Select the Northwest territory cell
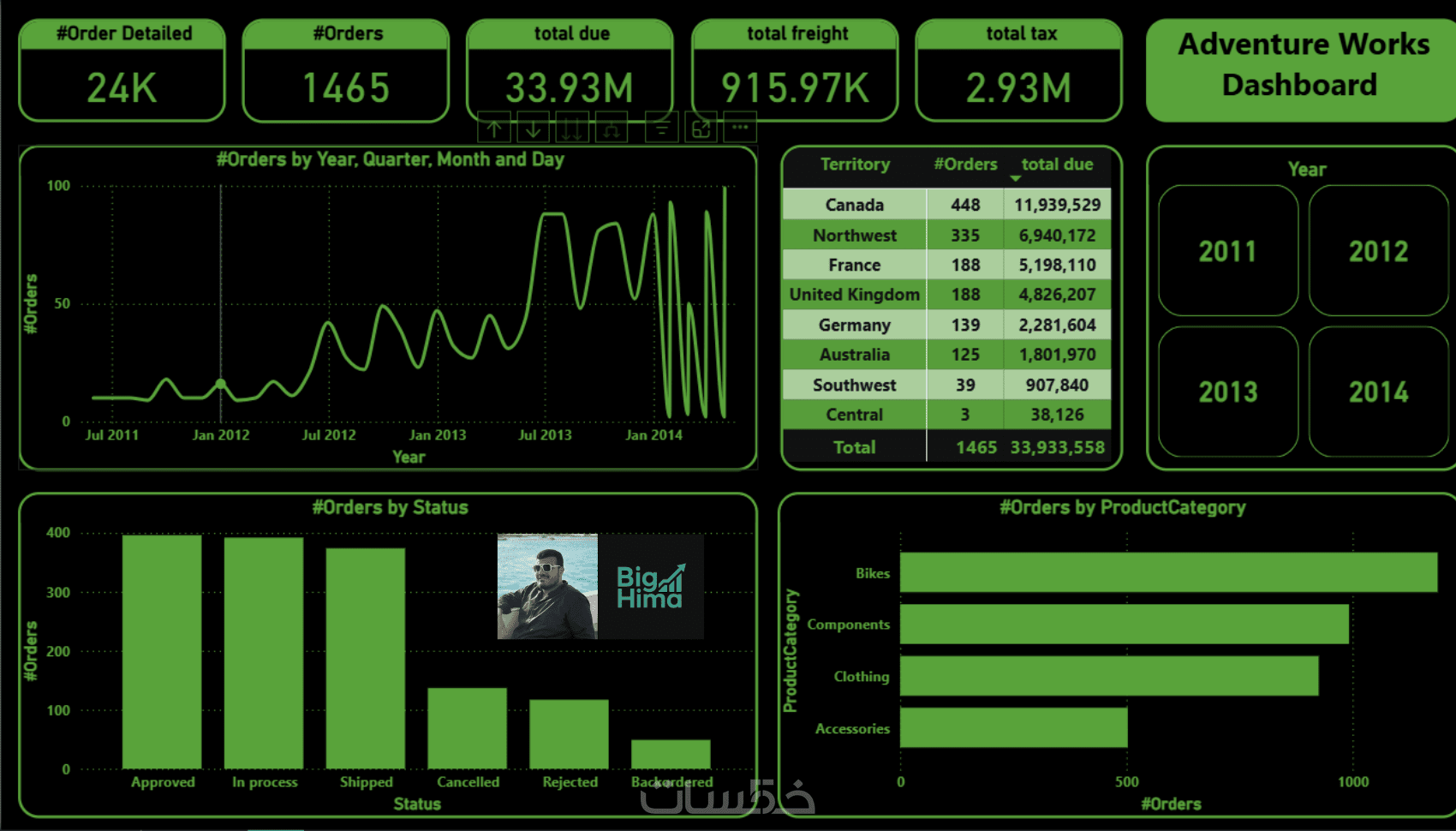This screenshot has width=1456, height=831. (855, 235)
